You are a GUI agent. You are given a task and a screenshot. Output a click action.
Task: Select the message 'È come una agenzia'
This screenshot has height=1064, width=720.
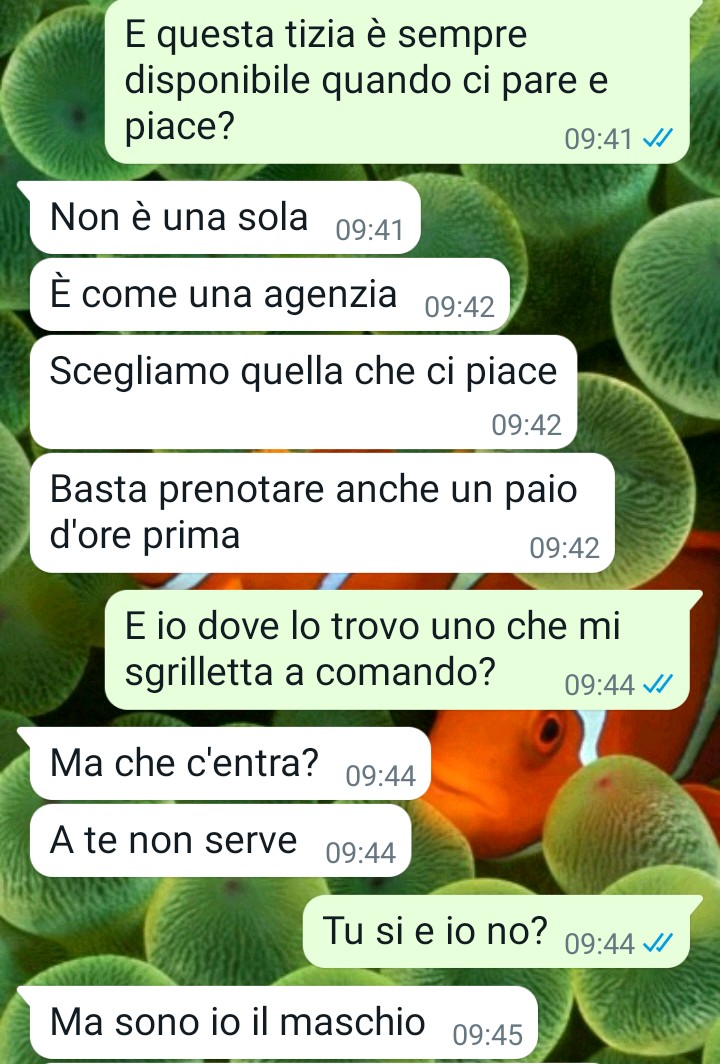[269, 295]
